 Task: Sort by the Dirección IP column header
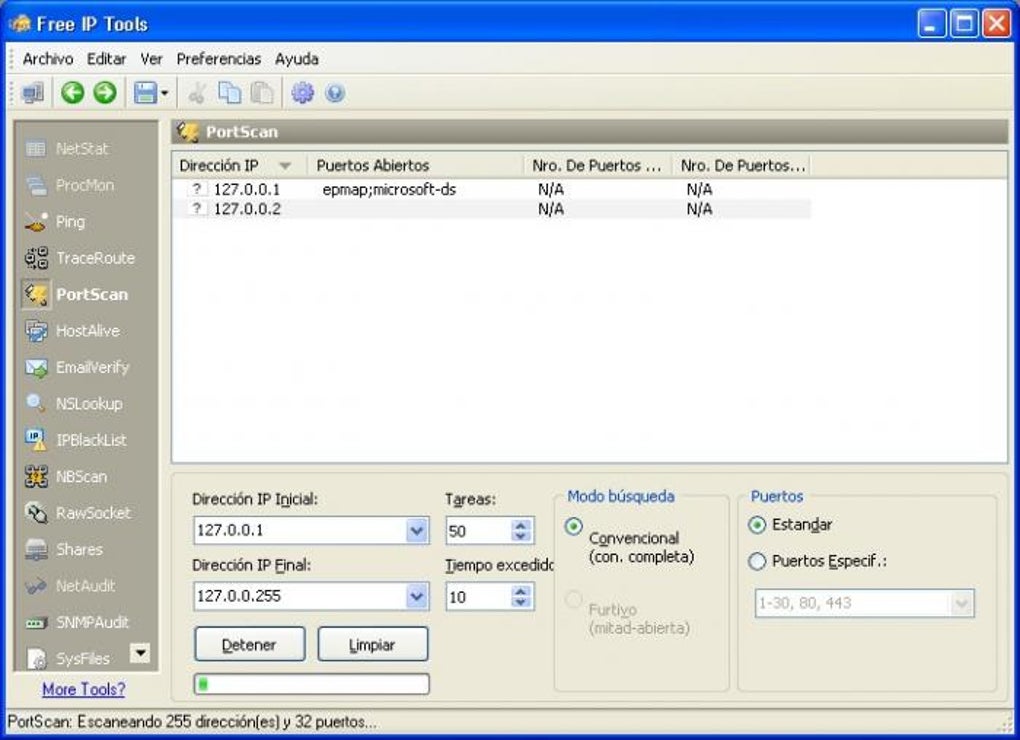pyautogui.click(x=238, y=166)
